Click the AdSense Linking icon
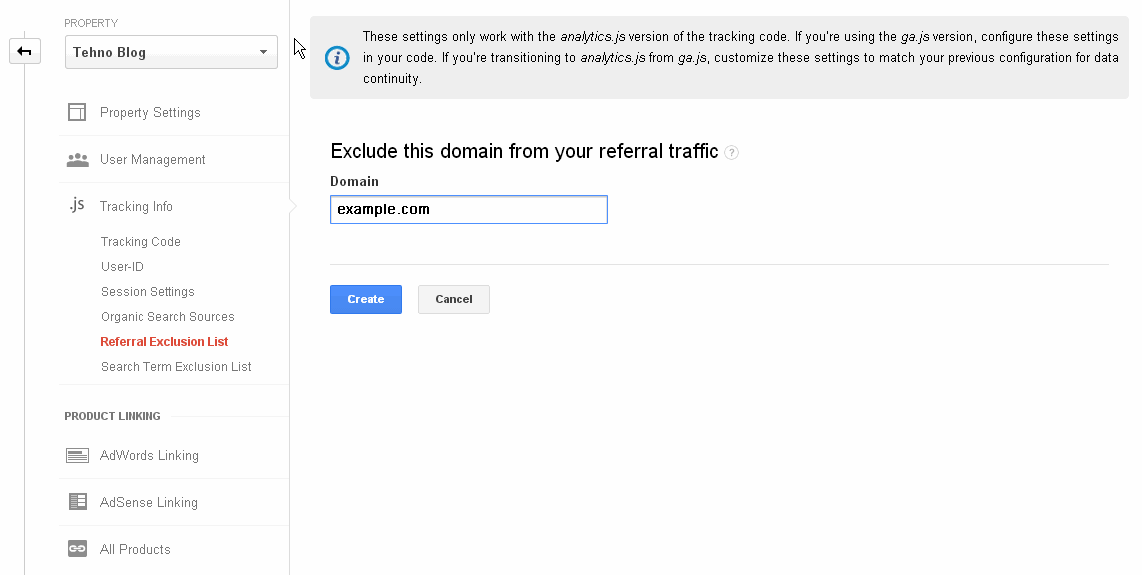This screenshot has height=575, width=1142. pyautogui.click(x=77, y=502)
